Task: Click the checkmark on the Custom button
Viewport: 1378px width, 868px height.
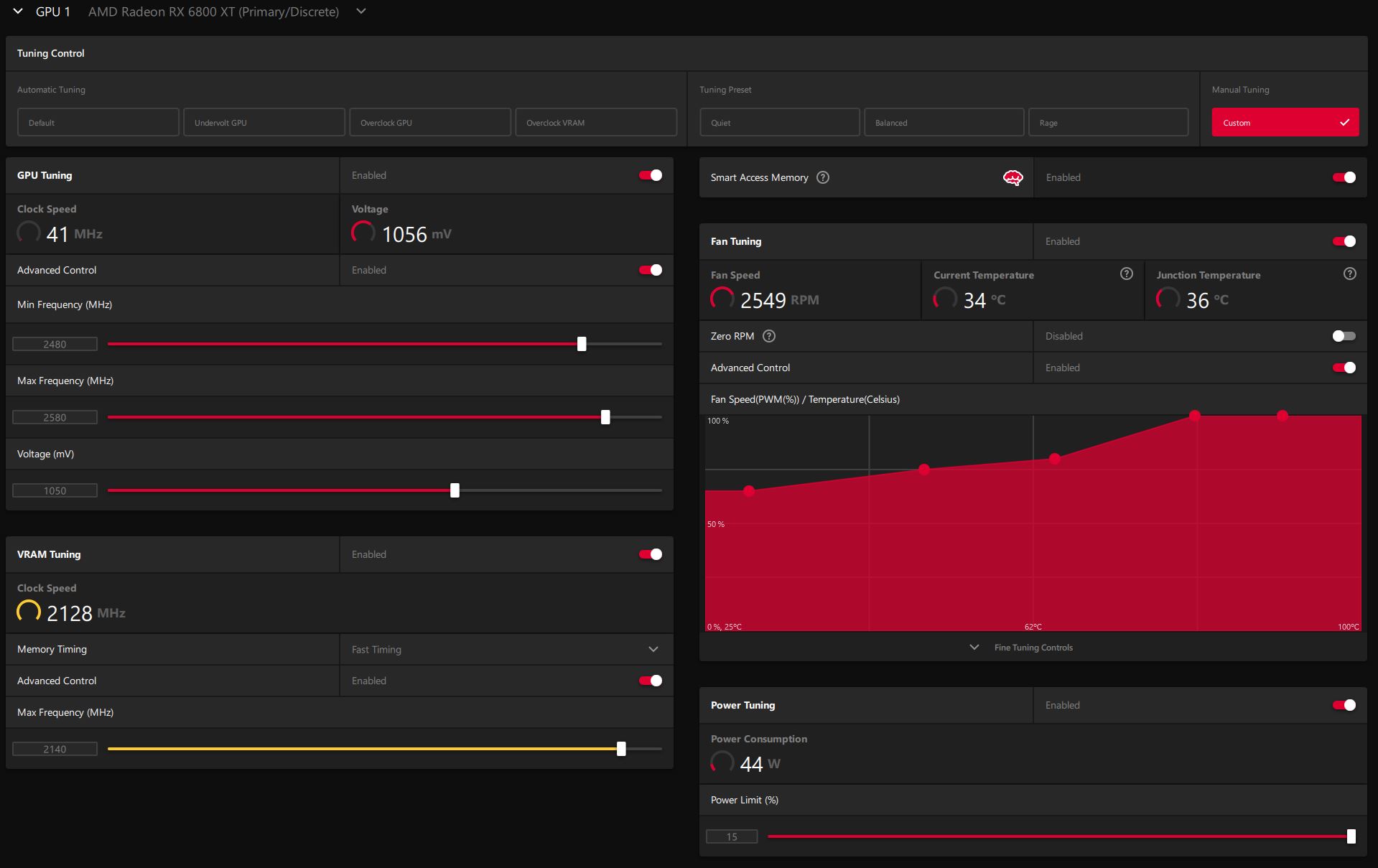Action: tap(1344, 123)
